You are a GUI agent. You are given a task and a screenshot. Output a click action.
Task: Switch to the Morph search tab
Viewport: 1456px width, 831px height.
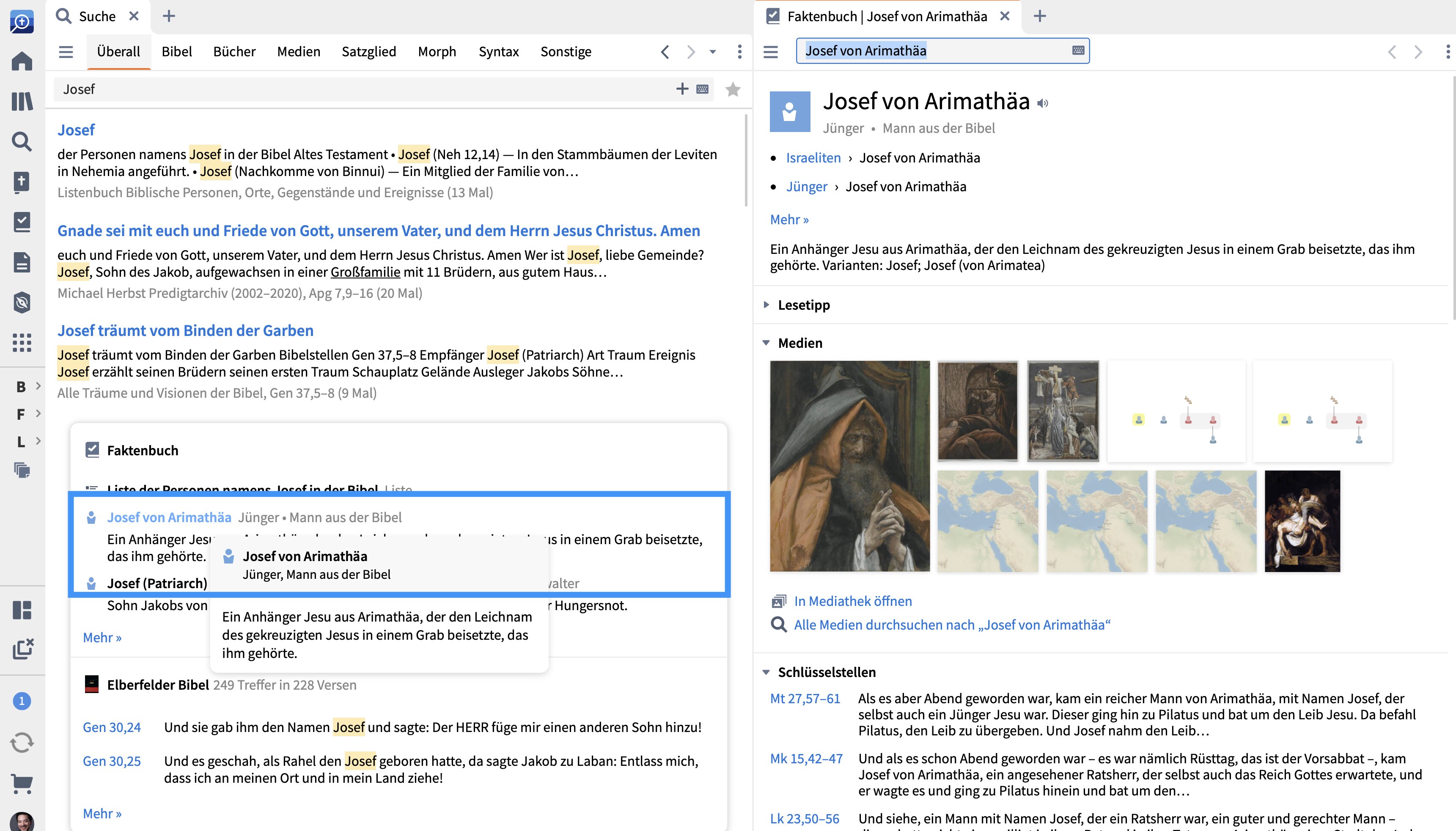click(x=437, y=52)
